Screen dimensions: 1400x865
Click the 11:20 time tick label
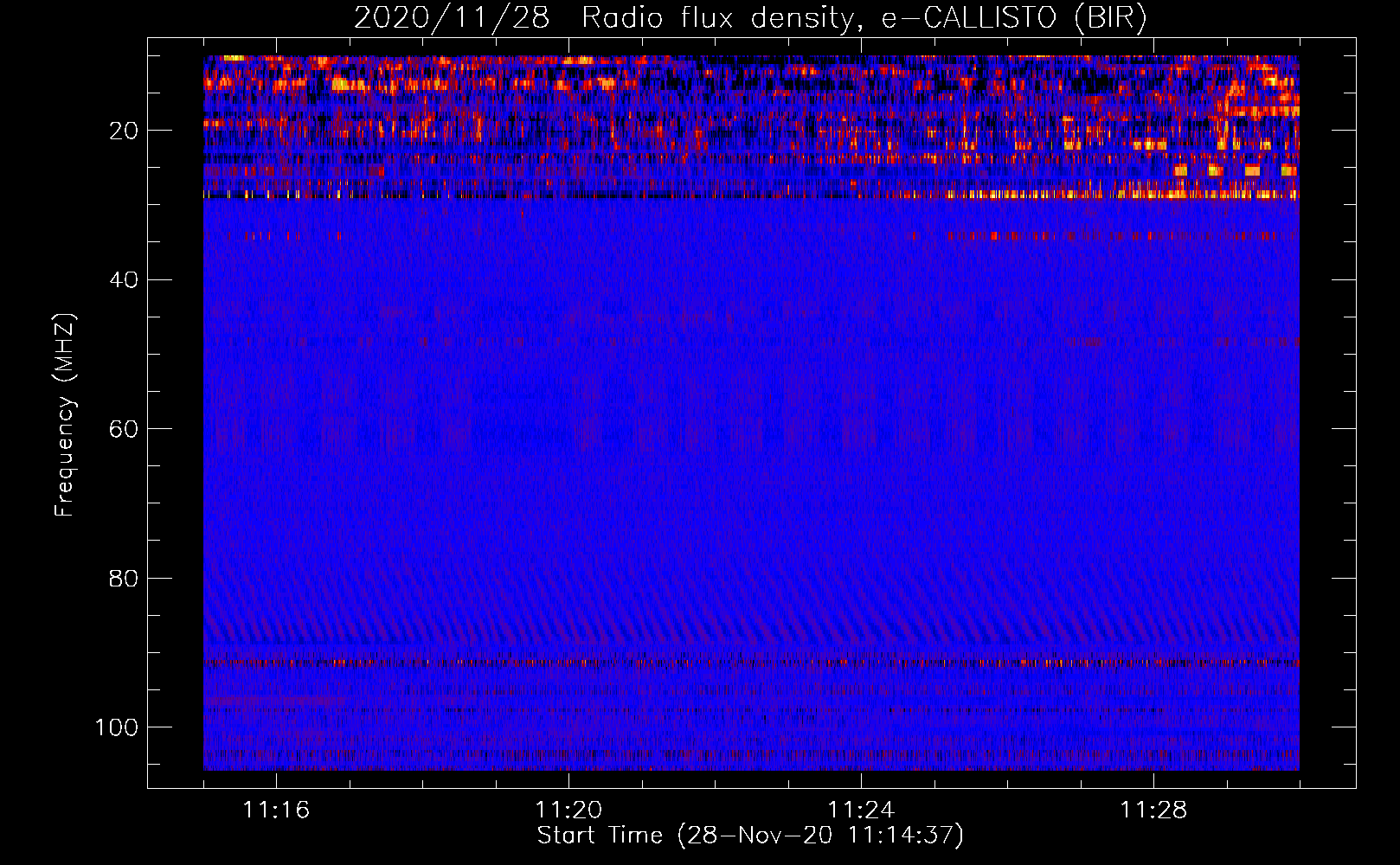click(568, 811)
